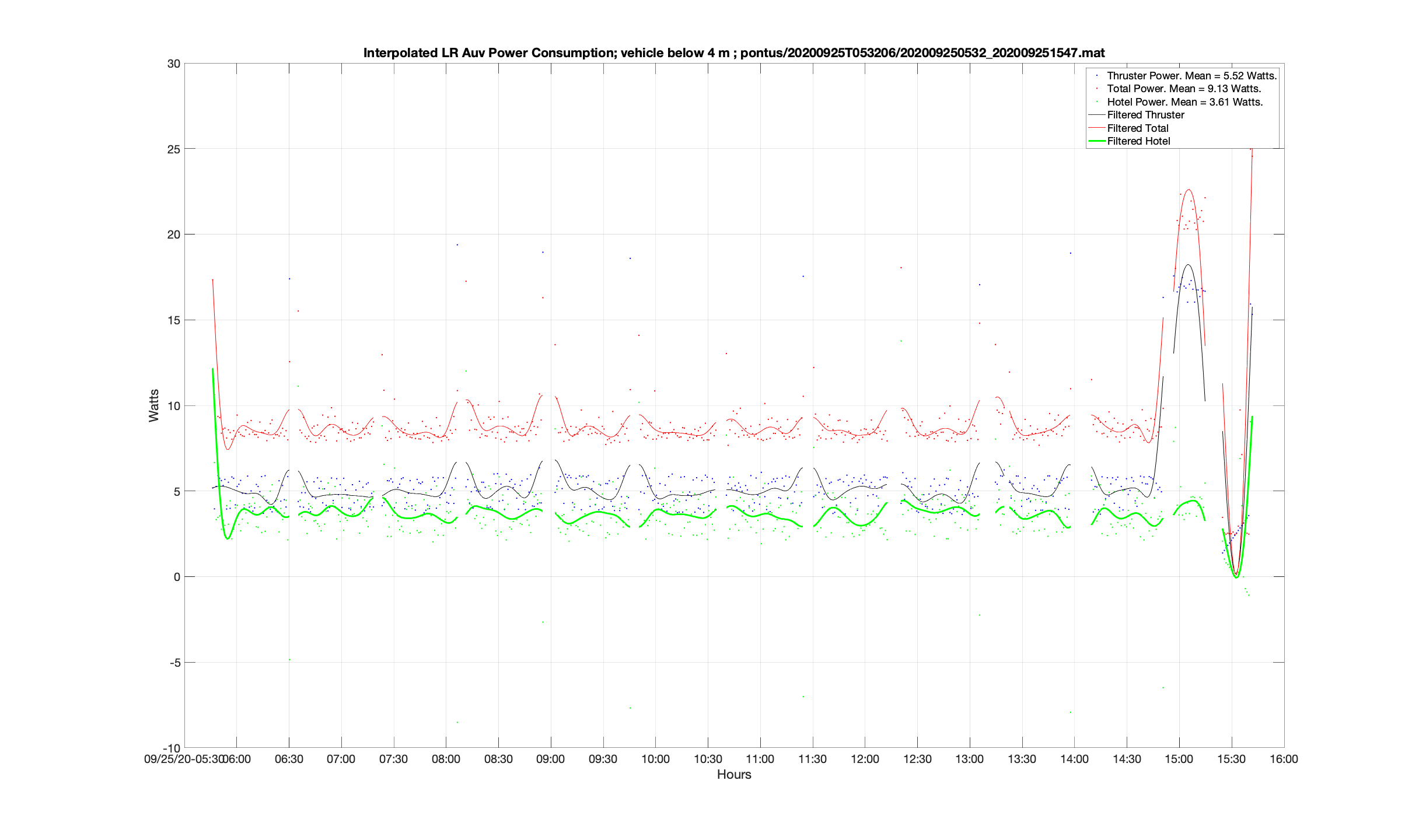Image resolution: width=1419 pixels, height=840 pixels.
Task: Click the 09/25/20-05:30 x-axis tick label
Action: point(183,759)
